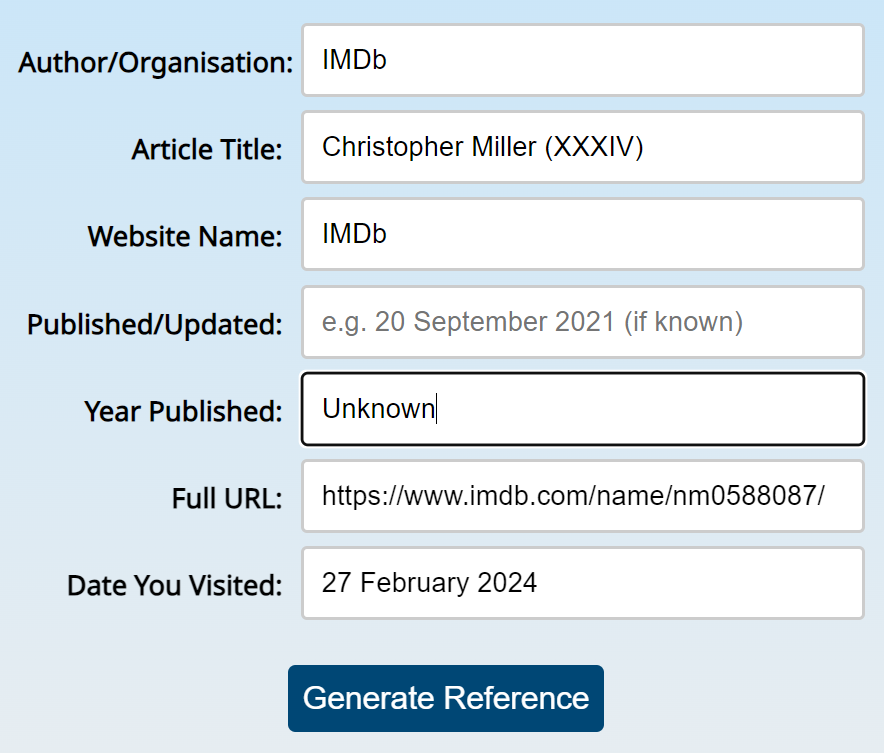Screen dimensions: 884x753
Task: Click the Website Name text field
Action: 583,234
